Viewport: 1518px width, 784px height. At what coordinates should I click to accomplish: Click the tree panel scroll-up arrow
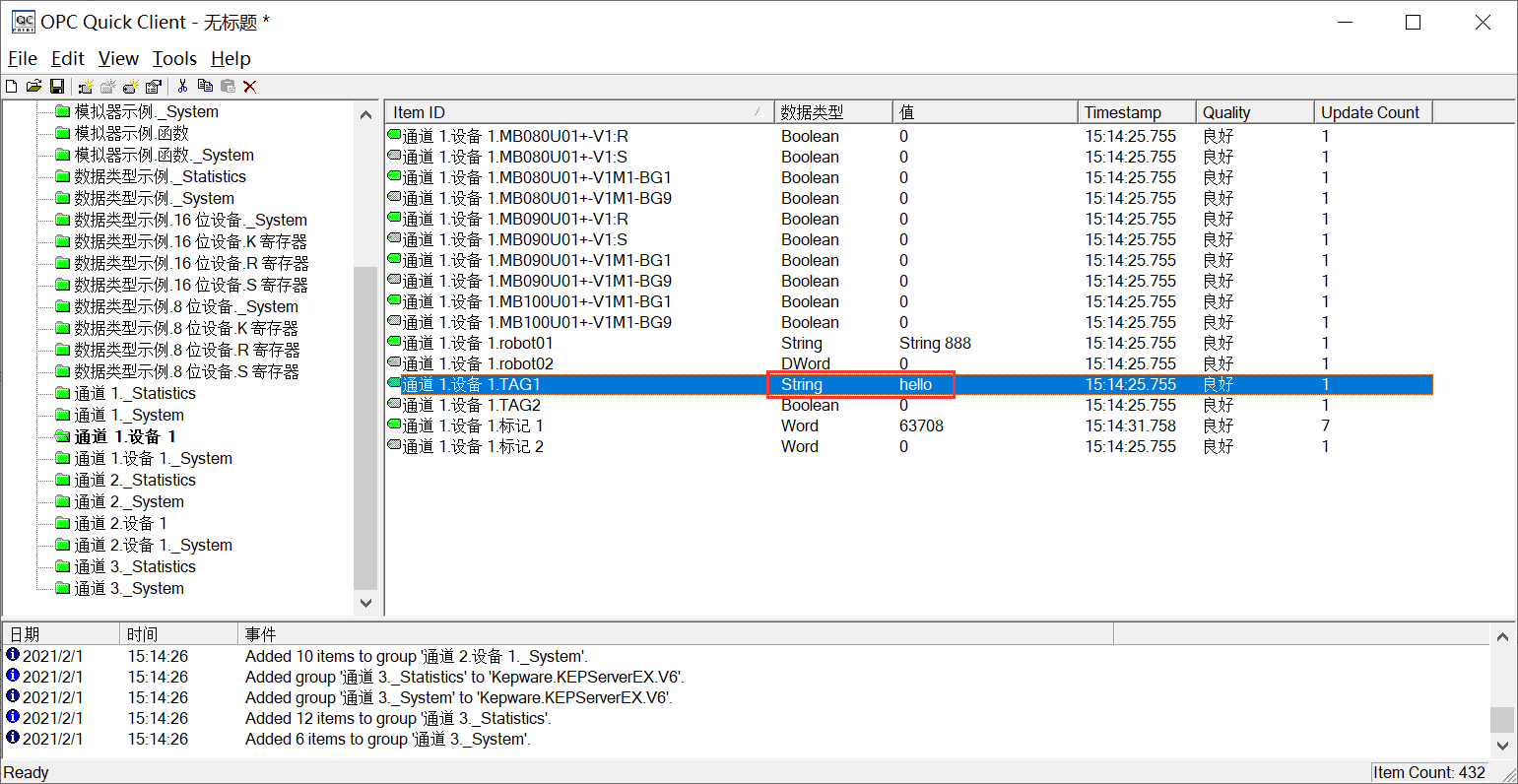coord(365,114)
